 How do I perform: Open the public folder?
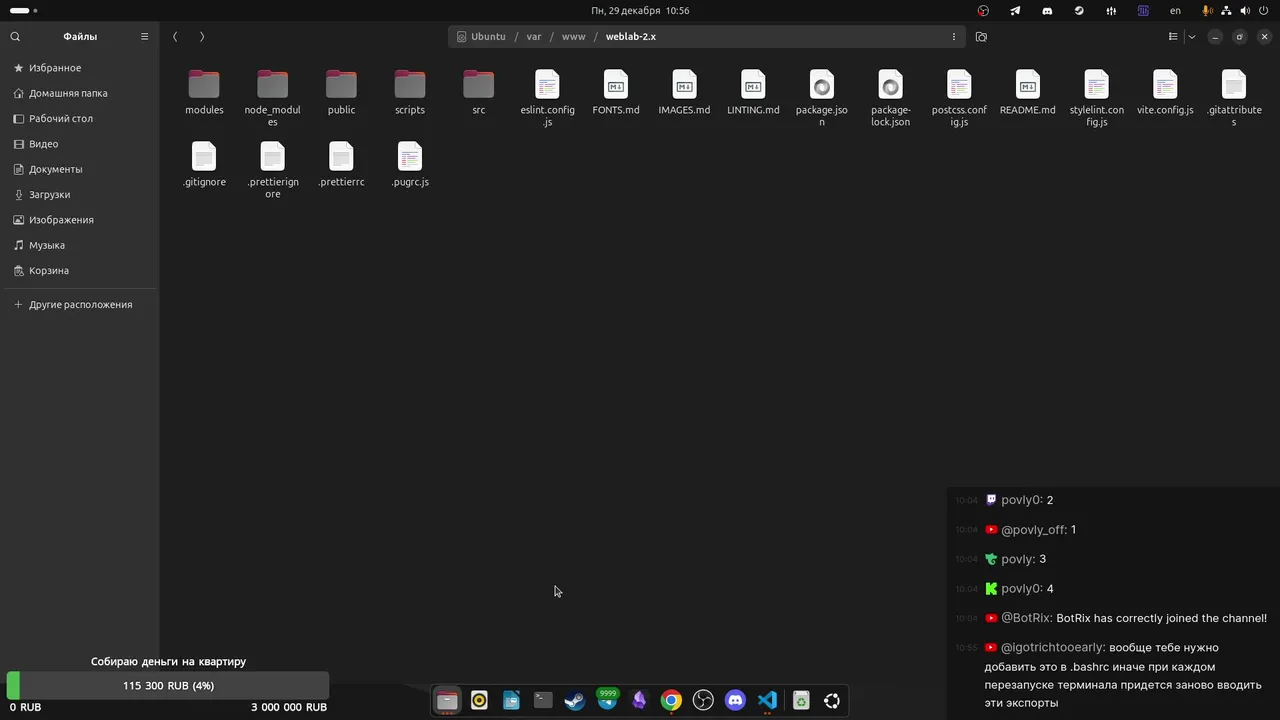(341, 93)
